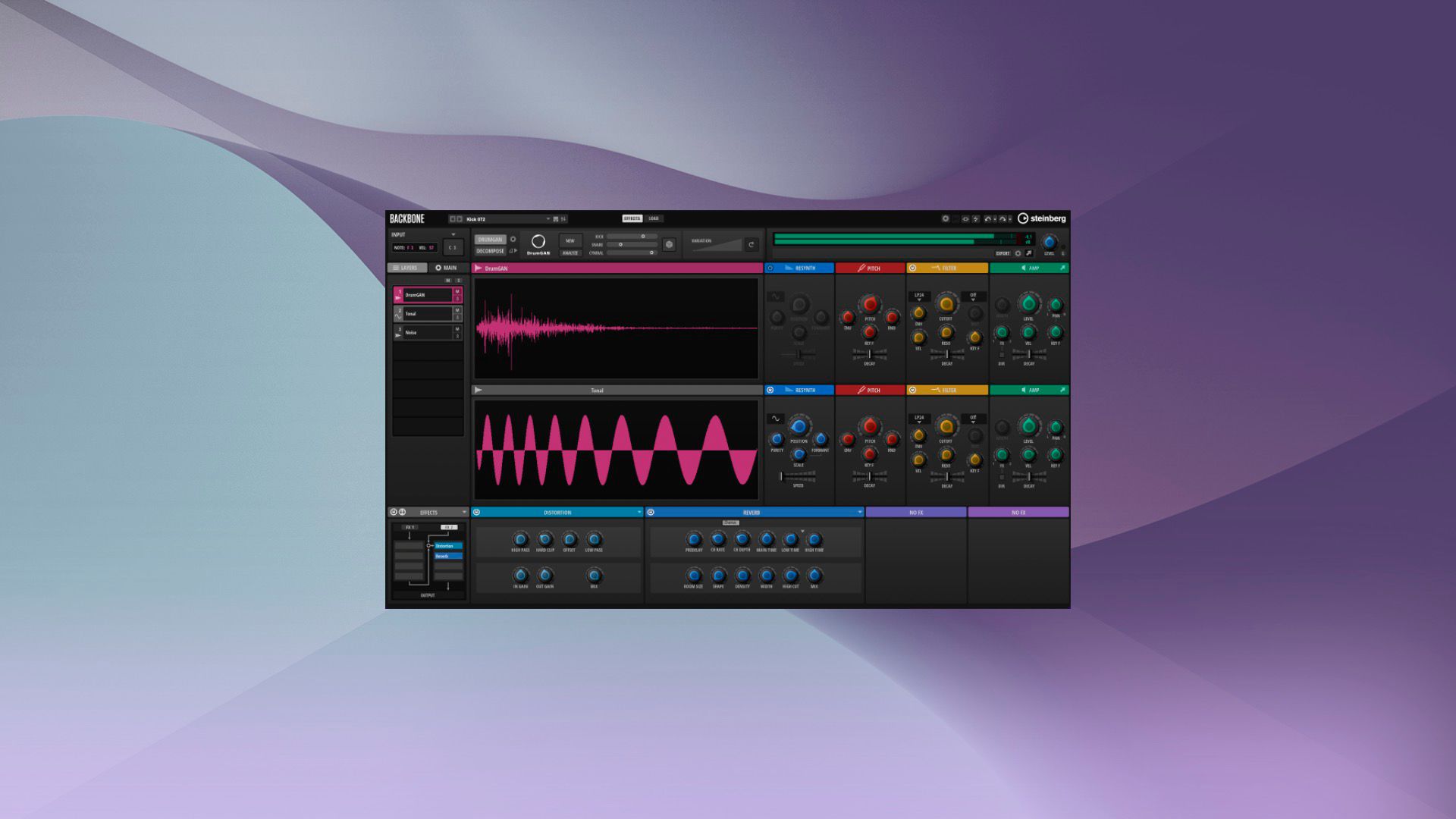Click the tuning fork icon in DrumGAN PITCH header
This screenshot has width=1456, height=819.
click(x=861, y=268)
